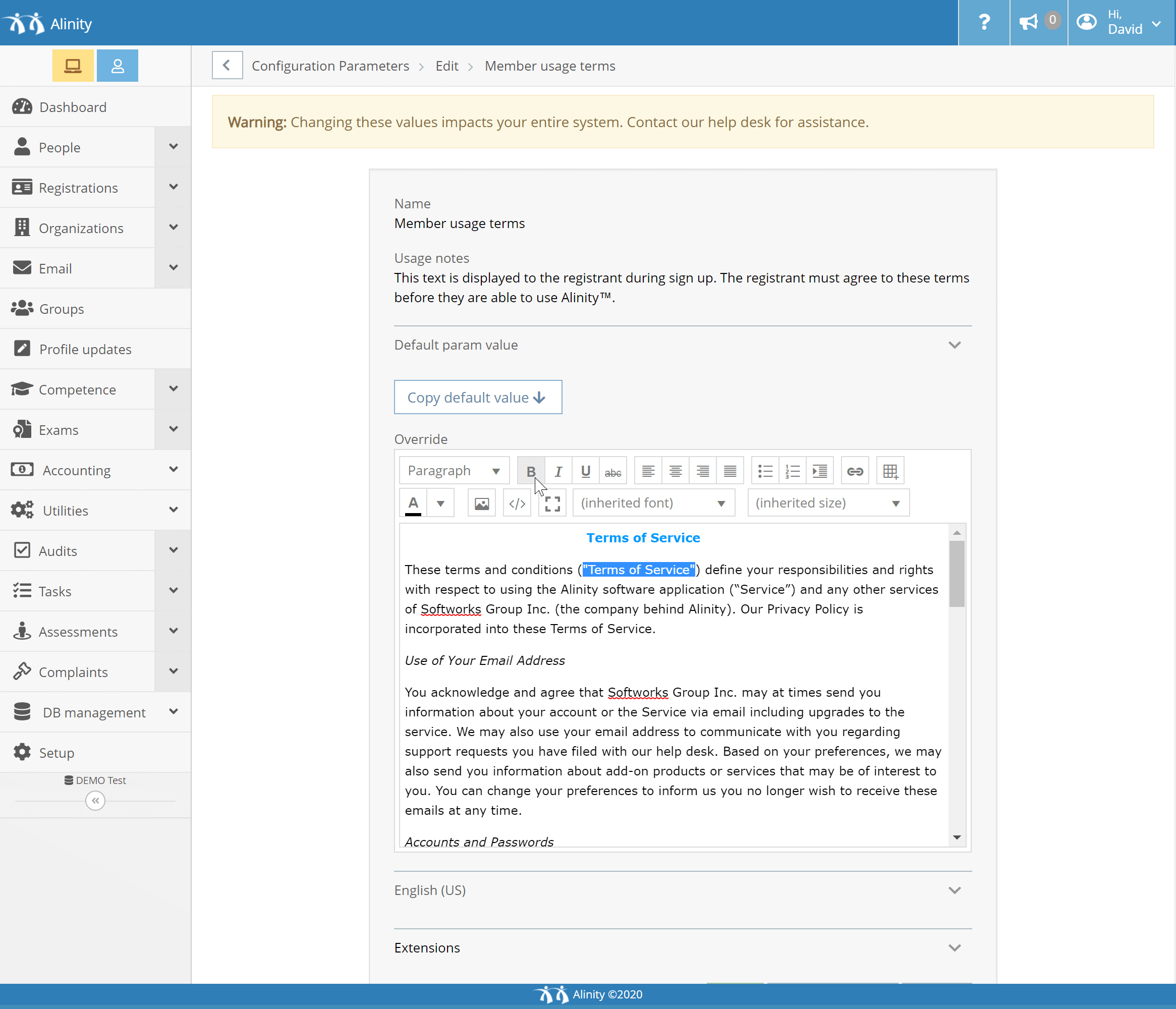Insert a table
Viewport: 1176px width, 1009px height.
click(x=890, y=471)
